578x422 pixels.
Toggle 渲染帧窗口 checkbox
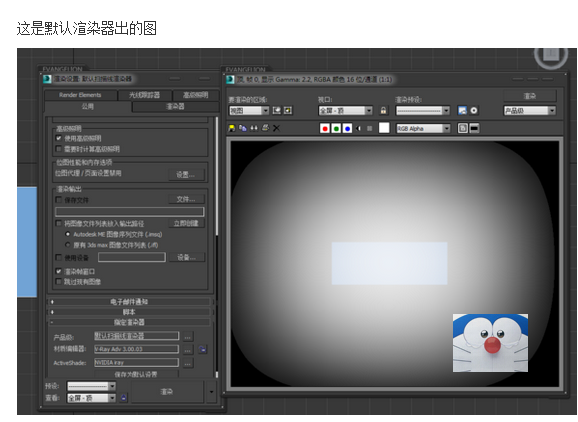pyautogui.click(x=58, y=271)
